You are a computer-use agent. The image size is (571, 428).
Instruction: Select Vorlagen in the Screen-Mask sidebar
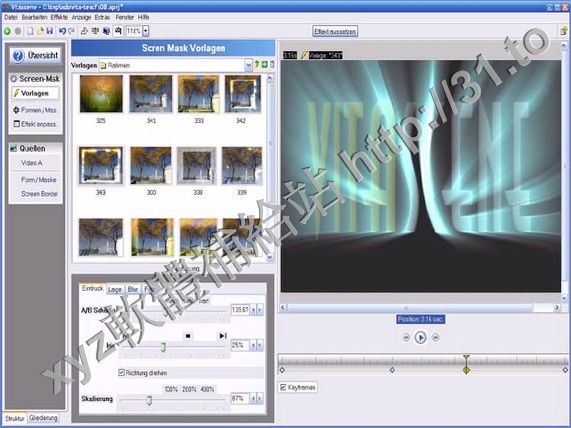click(35, 93)
